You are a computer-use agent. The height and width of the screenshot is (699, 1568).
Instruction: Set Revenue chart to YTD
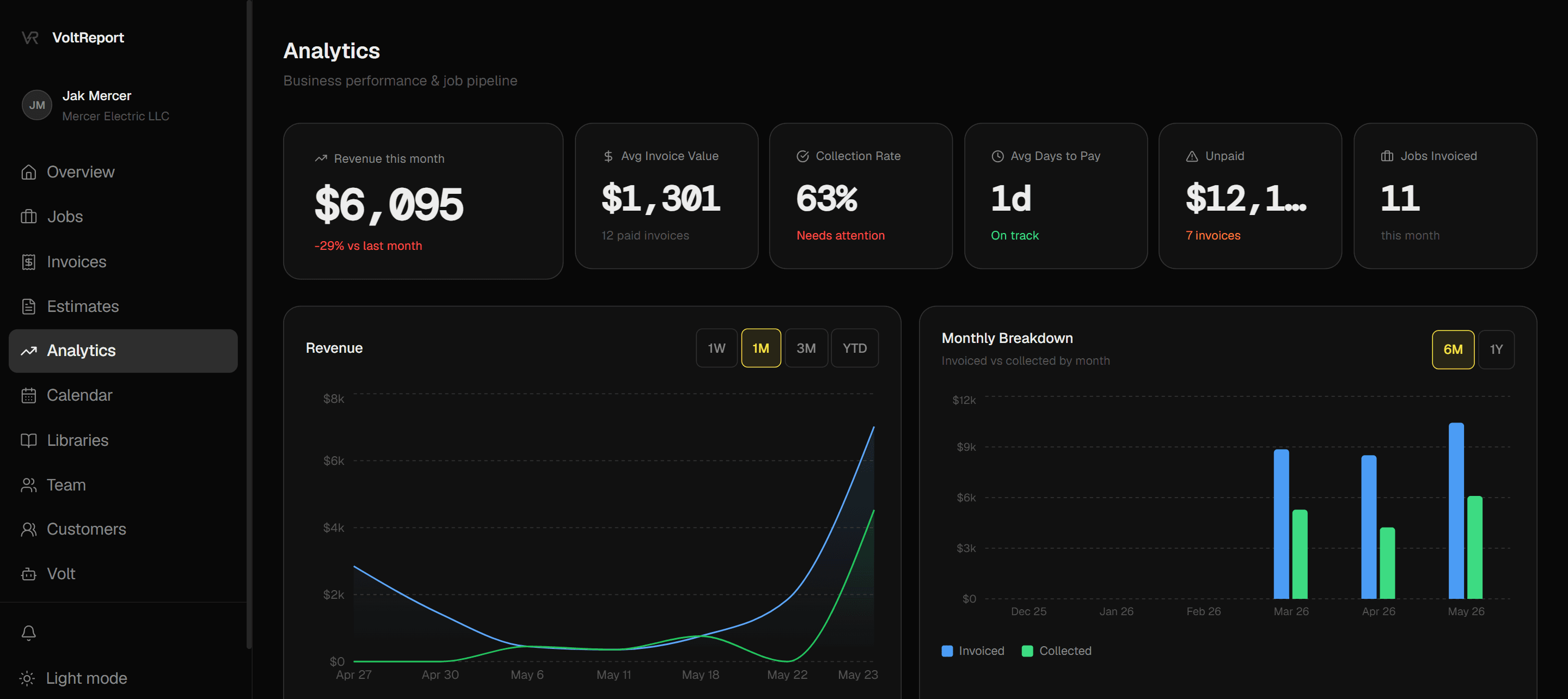854,348
